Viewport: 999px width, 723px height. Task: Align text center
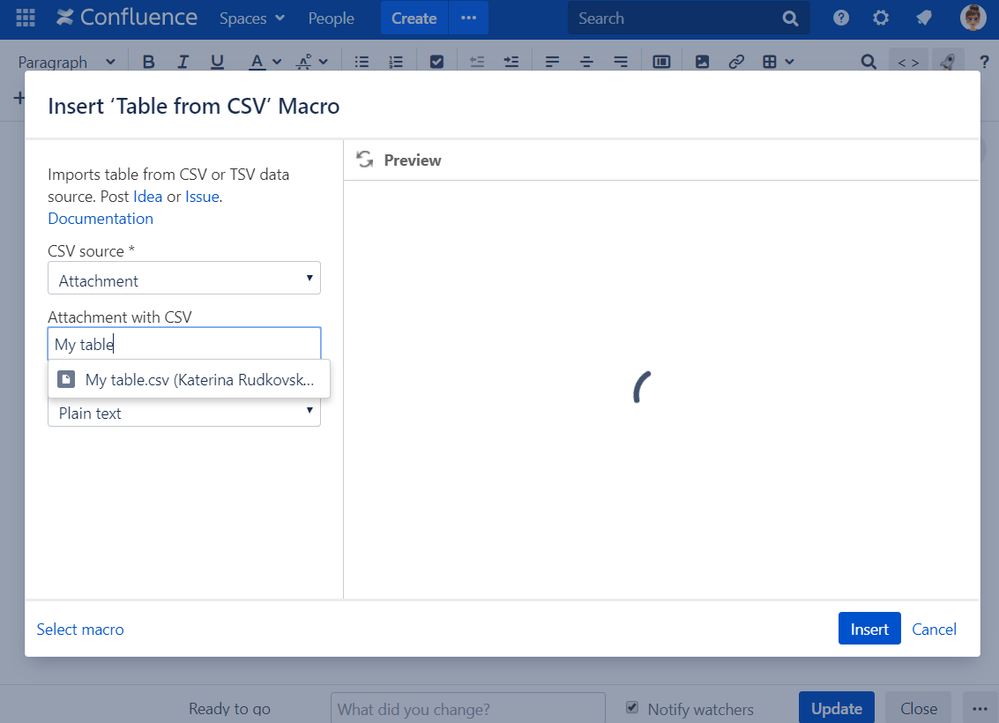tap(586, 62)
